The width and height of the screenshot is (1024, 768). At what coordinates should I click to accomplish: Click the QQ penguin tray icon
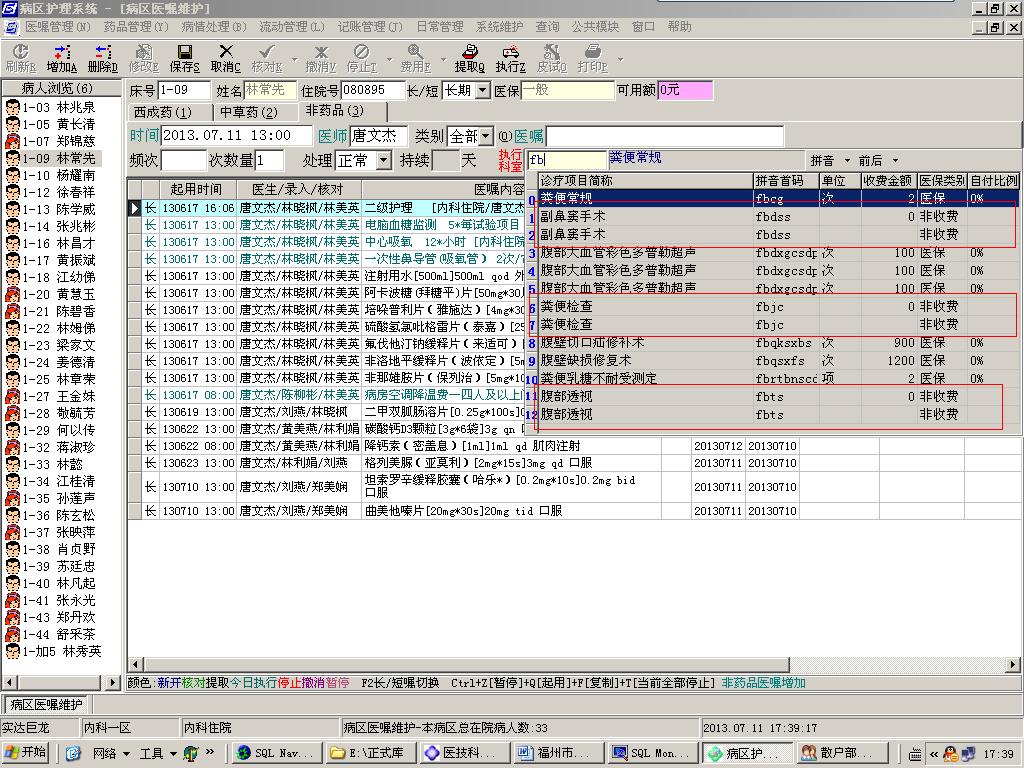tap(951, 754)
